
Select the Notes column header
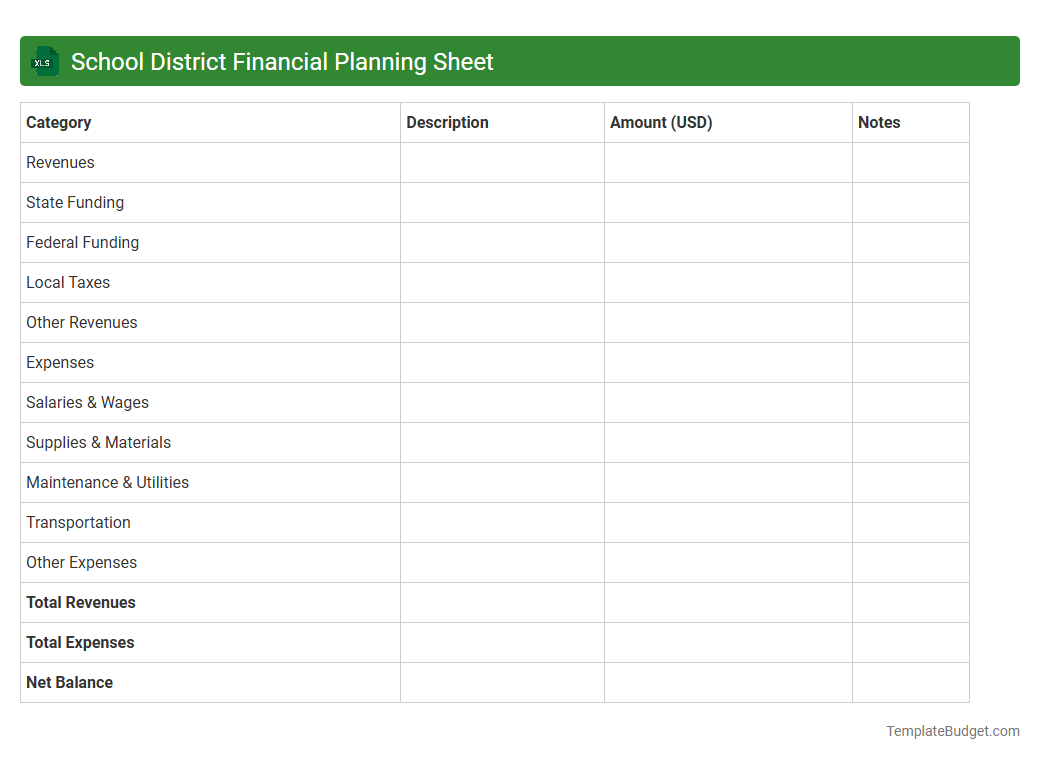click(879, 122)
